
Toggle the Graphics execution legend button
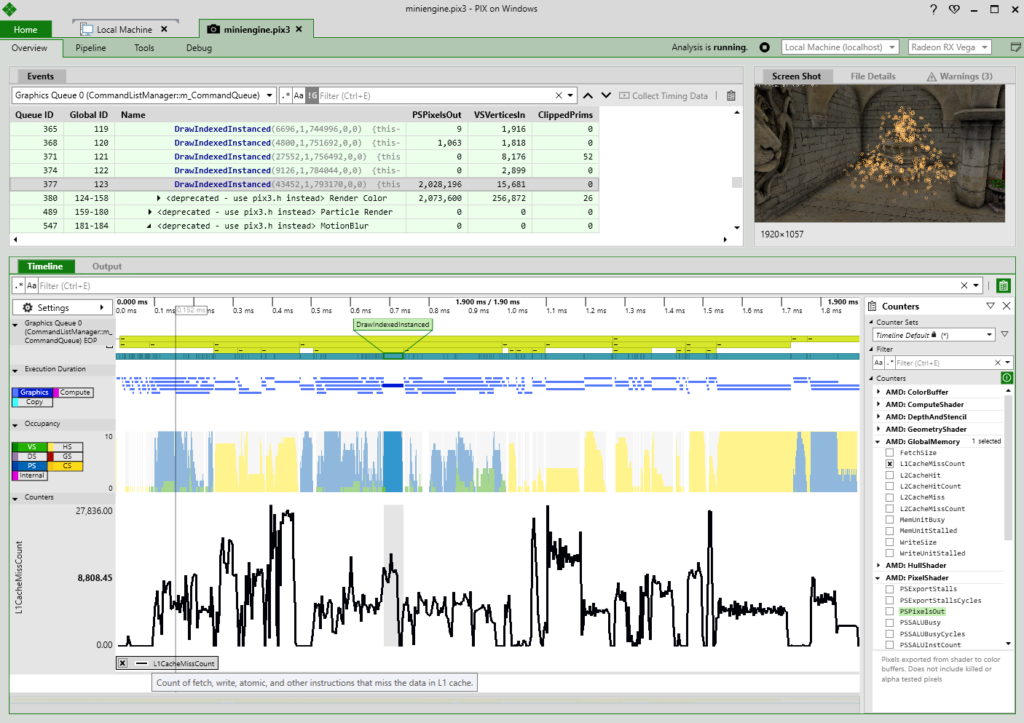pos(35,393)
